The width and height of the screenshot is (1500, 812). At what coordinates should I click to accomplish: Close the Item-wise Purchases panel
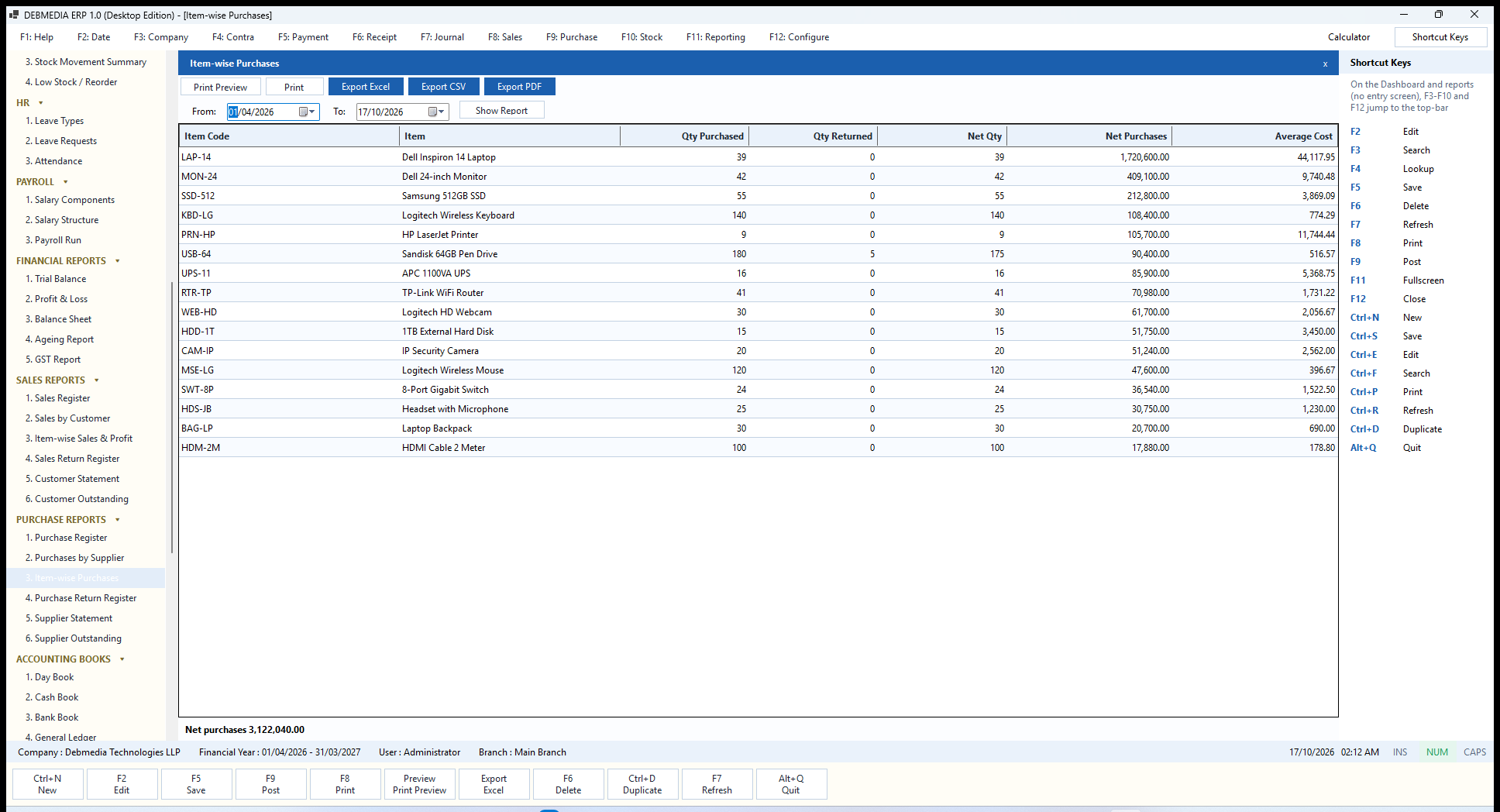coord(1325,64)
